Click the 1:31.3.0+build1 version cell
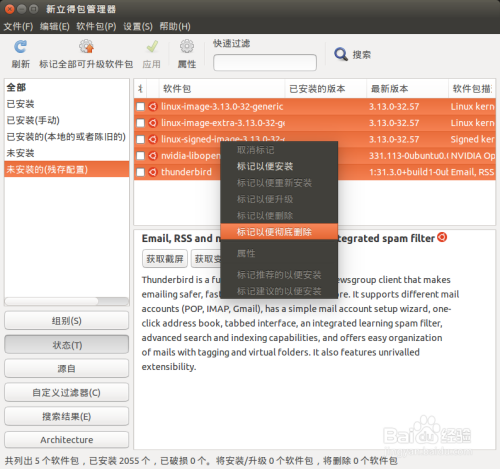Viewport: 500px width, 469px height. click(409, 172)
